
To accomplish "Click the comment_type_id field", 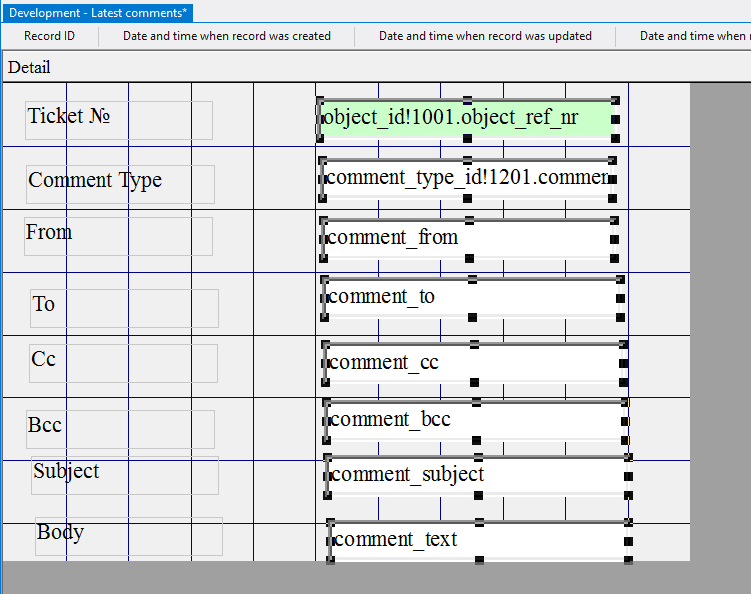I will coord(467,177).
